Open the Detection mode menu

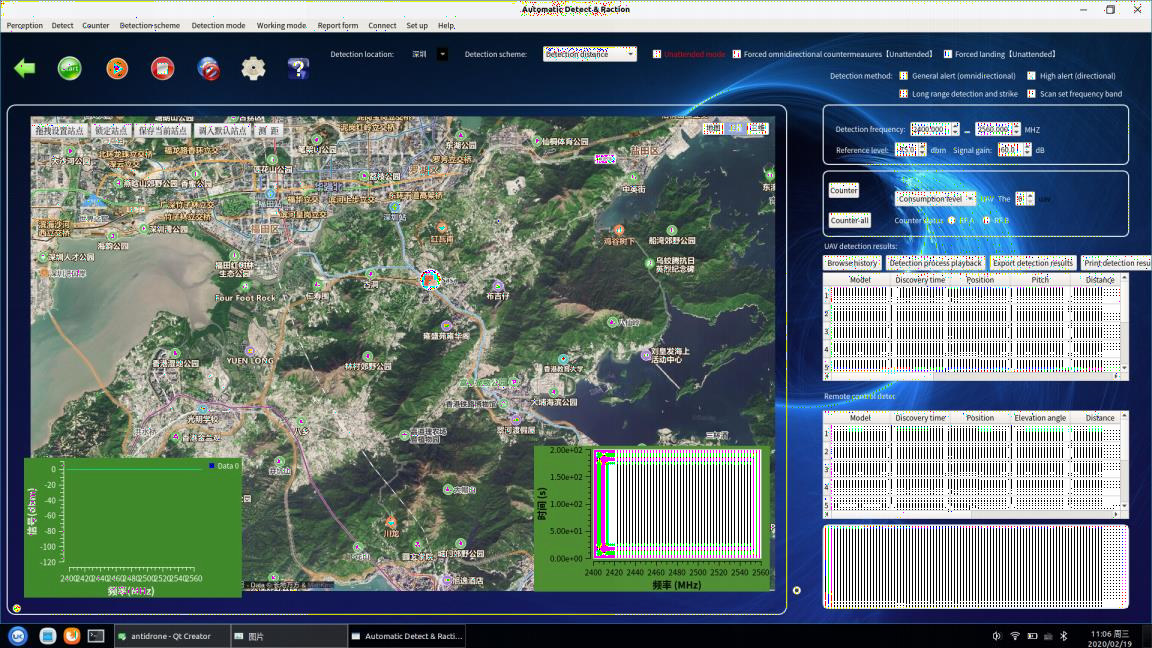coord(218,26)
